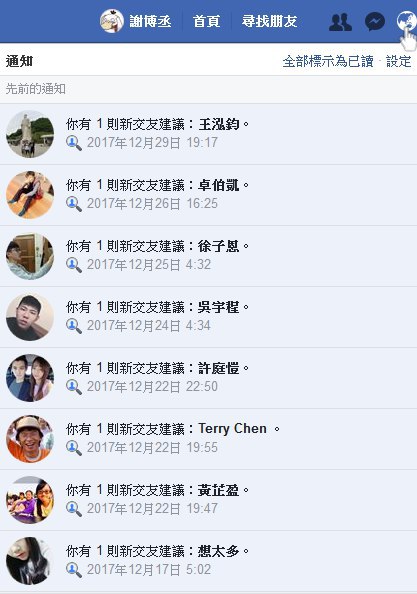
Task: Open the 謝博丞 profile name link
Action: 150,21
